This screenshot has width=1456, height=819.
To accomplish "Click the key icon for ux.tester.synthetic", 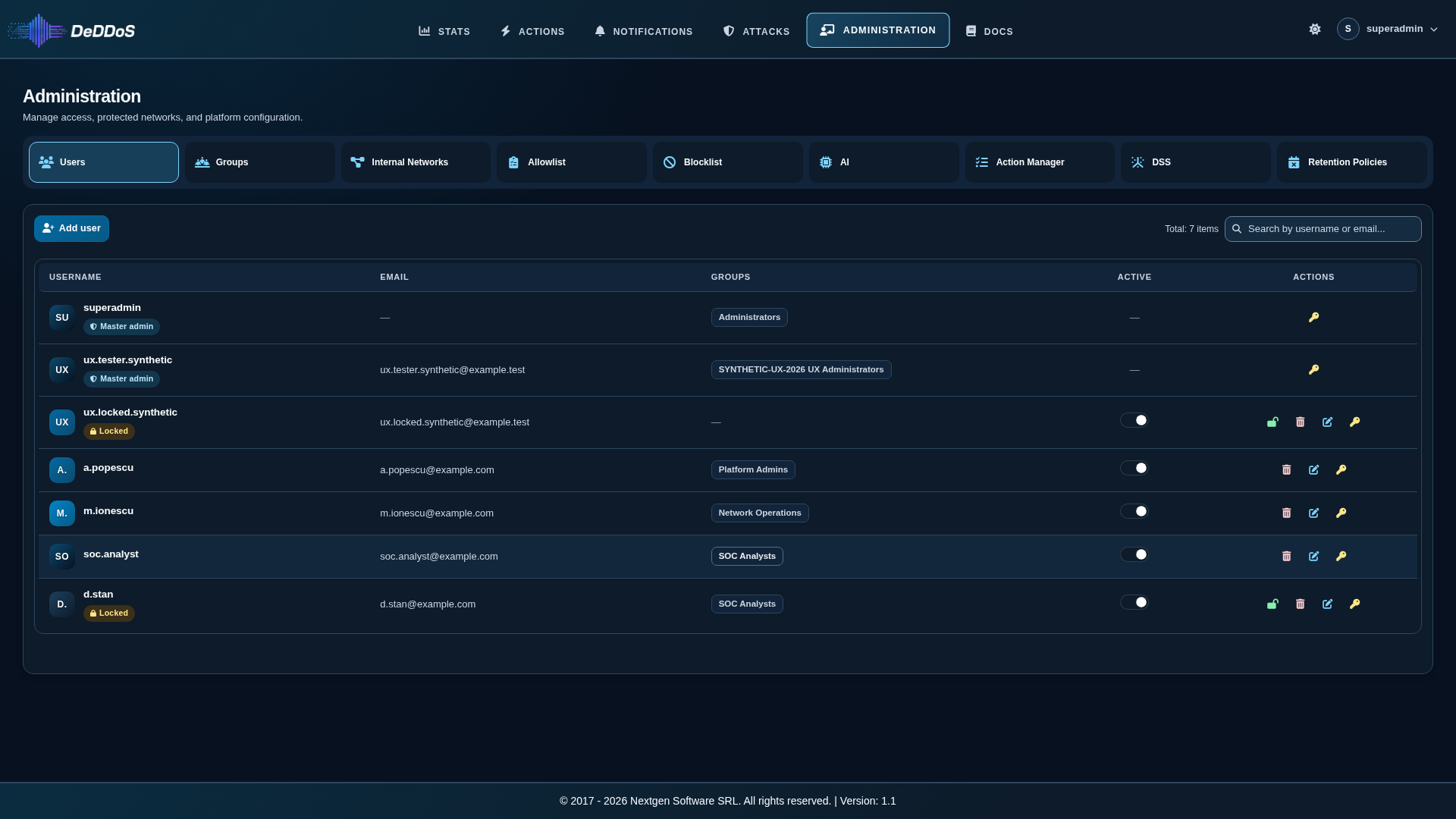I will point(1313,370).
